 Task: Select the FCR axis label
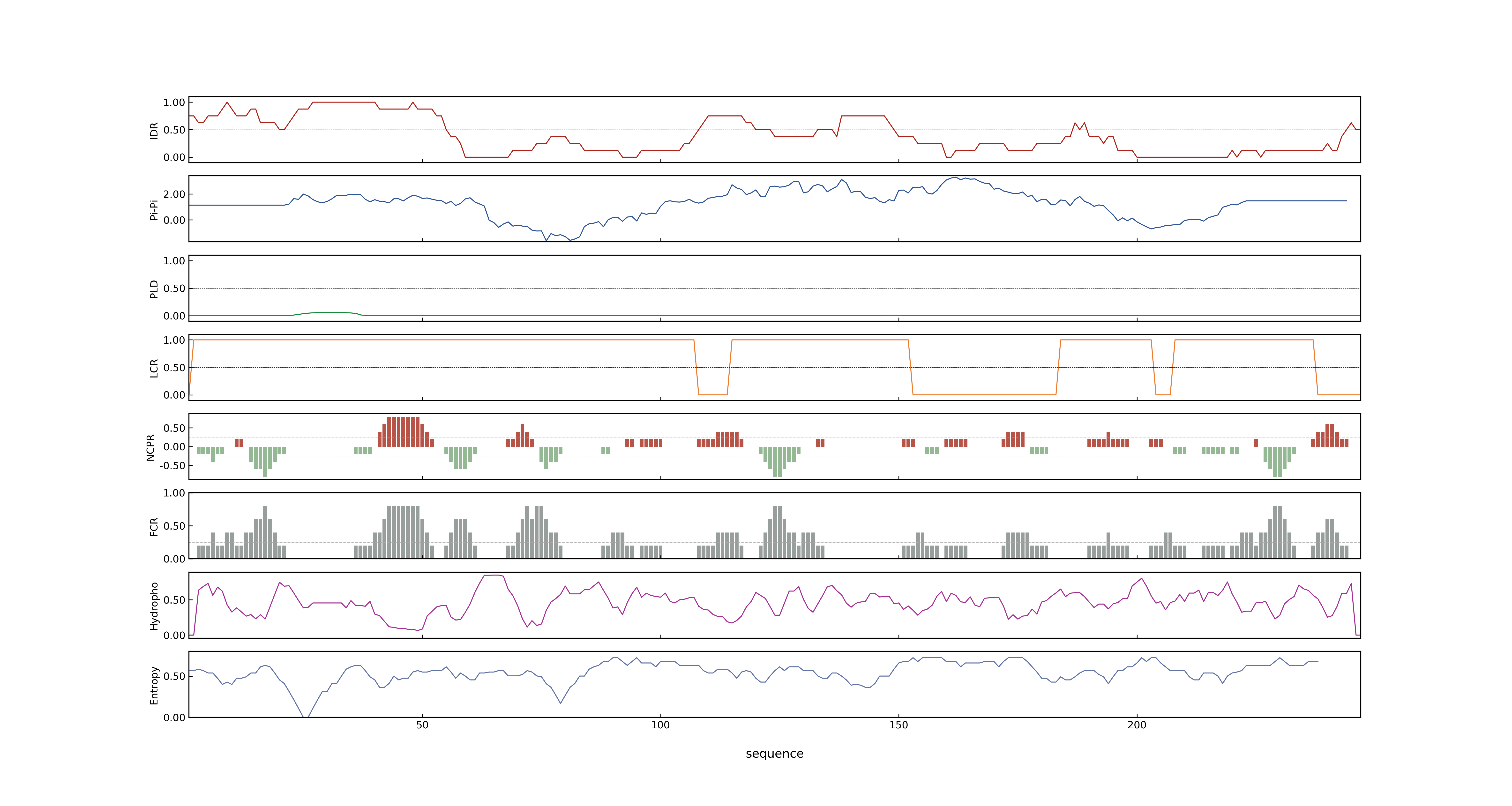pos(154,526)
